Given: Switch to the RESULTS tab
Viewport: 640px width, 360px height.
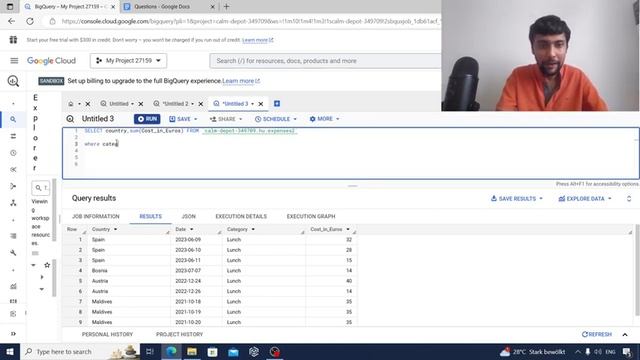Looking at the screenshot, I should coord(151,216).
